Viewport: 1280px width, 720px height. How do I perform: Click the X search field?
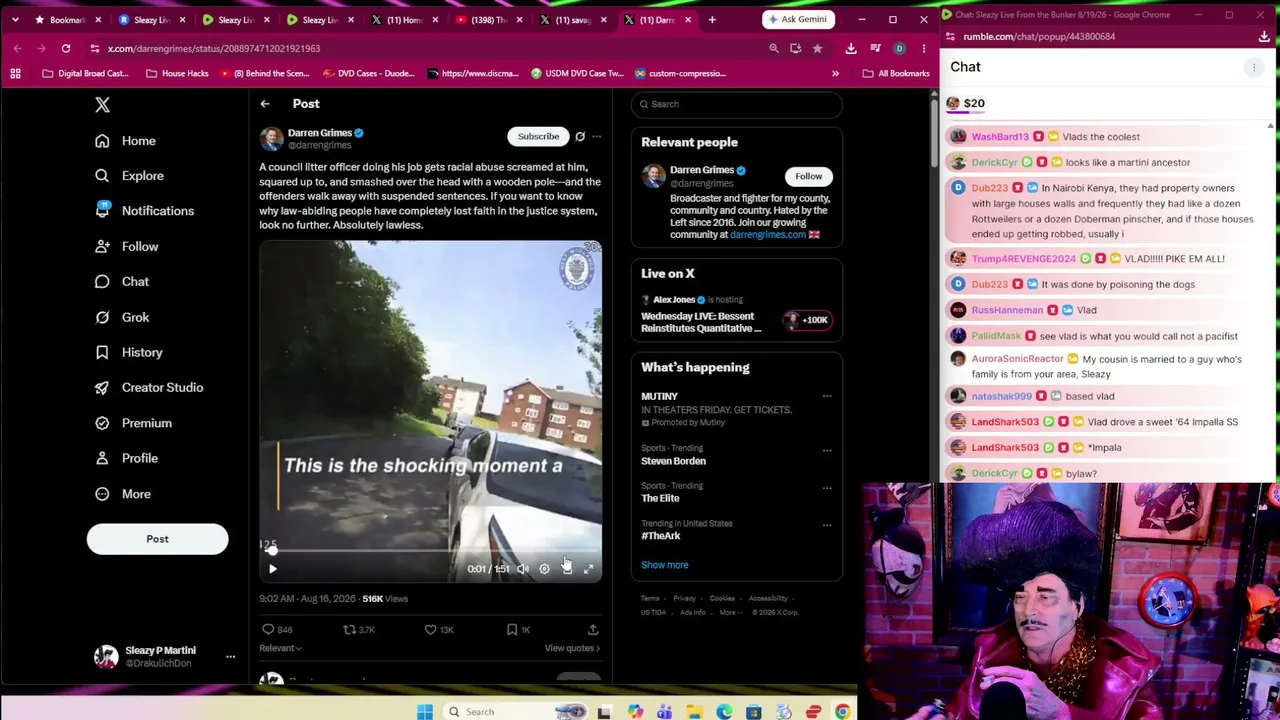(x=737, y=104)
